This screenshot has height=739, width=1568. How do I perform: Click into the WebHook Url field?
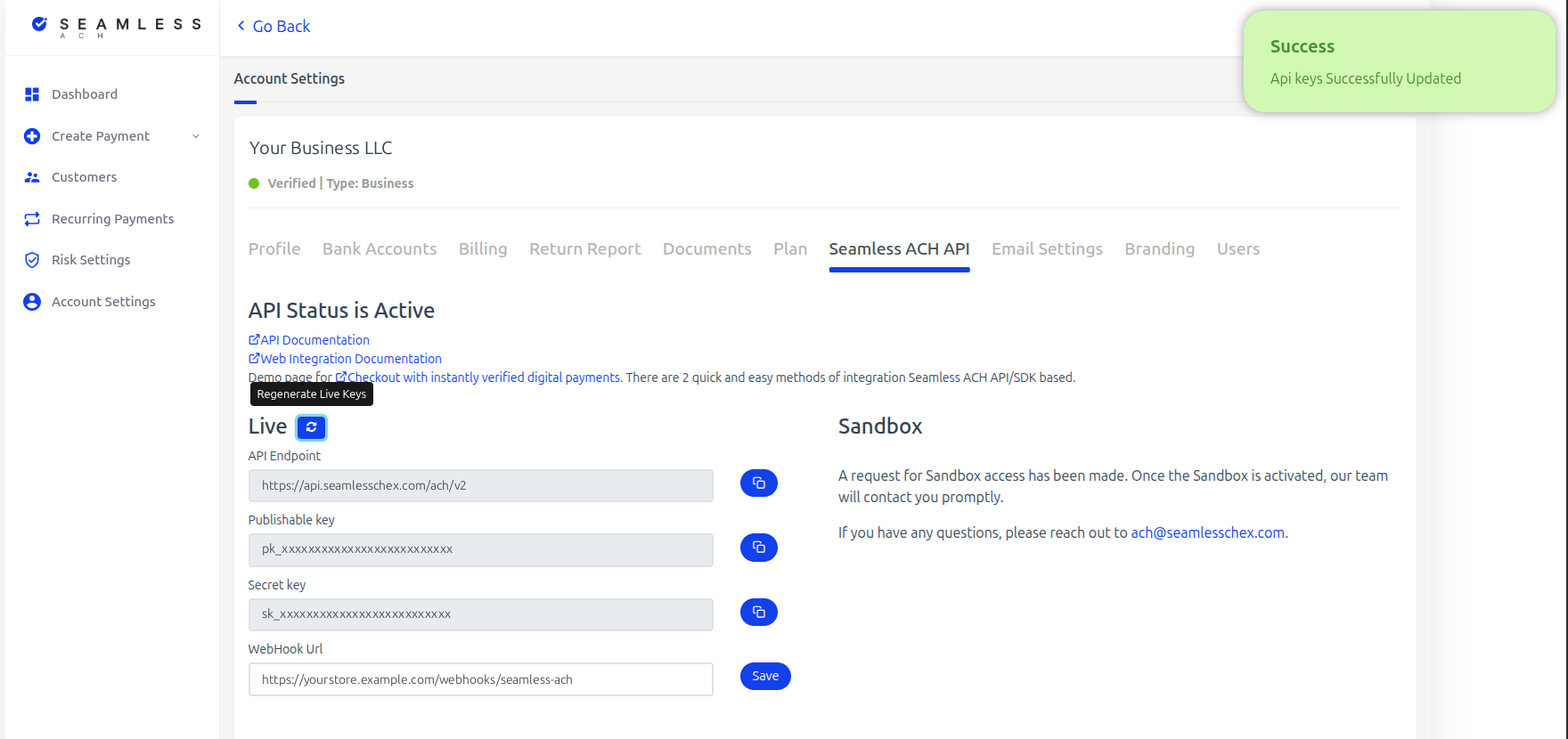point(481,679)
